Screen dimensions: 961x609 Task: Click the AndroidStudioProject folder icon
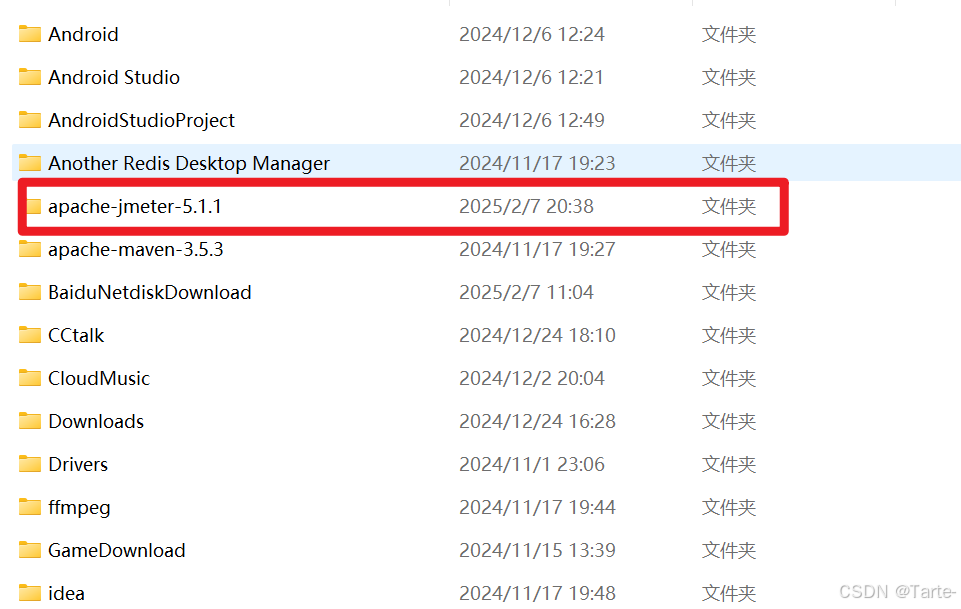[x=29, y=119]
